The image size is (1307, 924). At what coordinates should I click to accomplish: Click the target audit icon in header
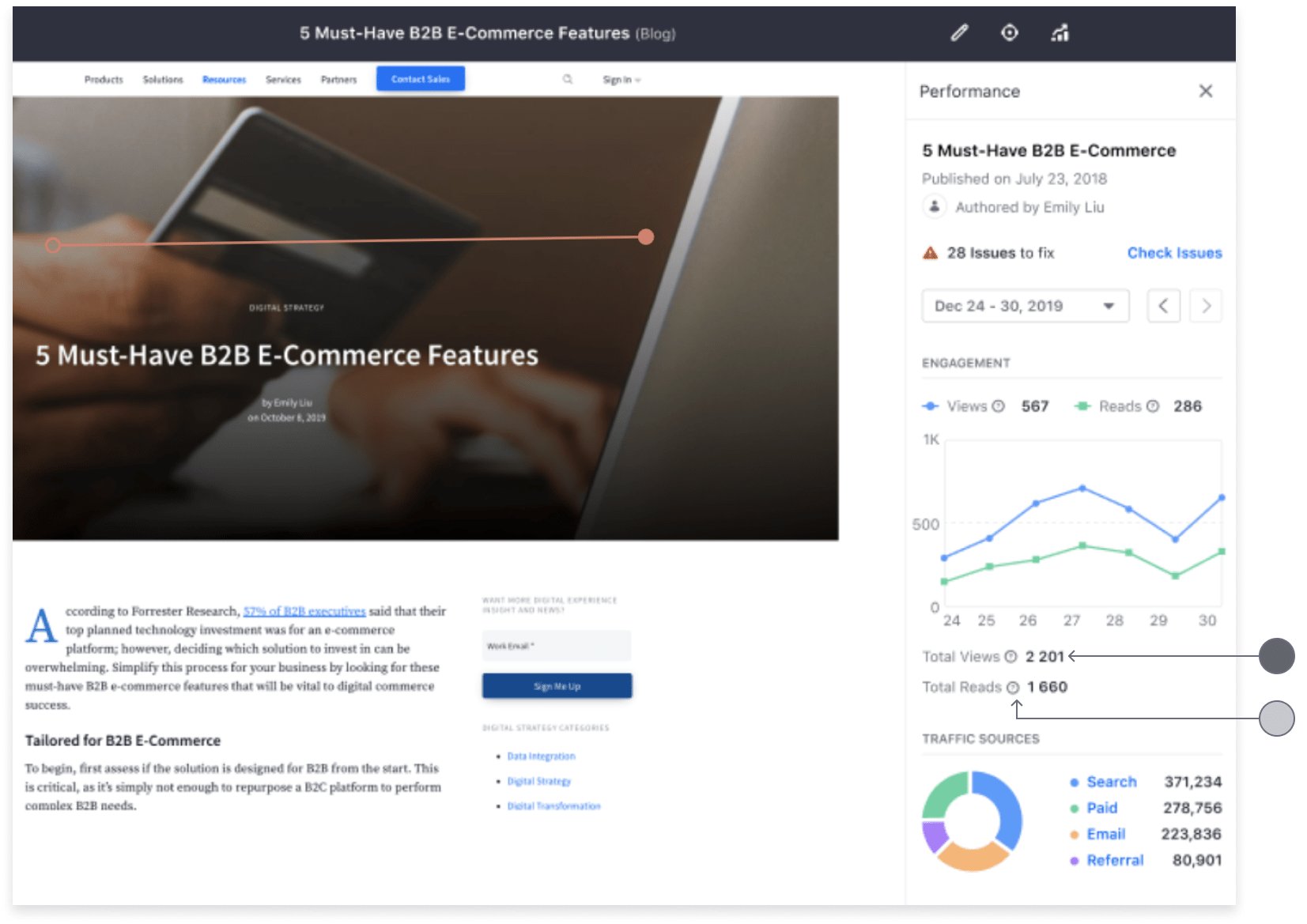click(1010, 33)
